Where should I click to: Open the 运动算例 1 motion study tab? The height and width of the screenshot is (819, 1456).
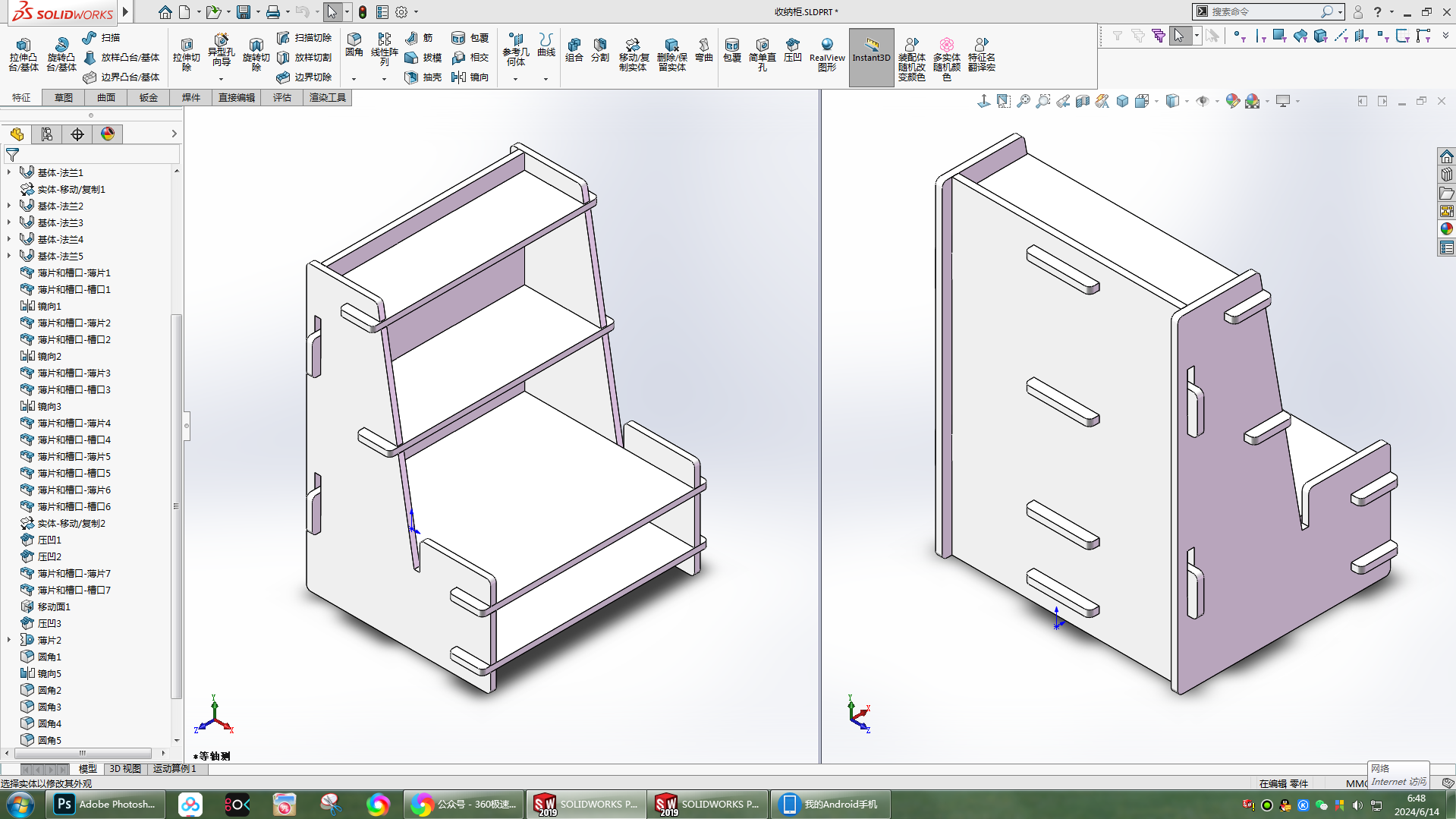tap(175, 769)
